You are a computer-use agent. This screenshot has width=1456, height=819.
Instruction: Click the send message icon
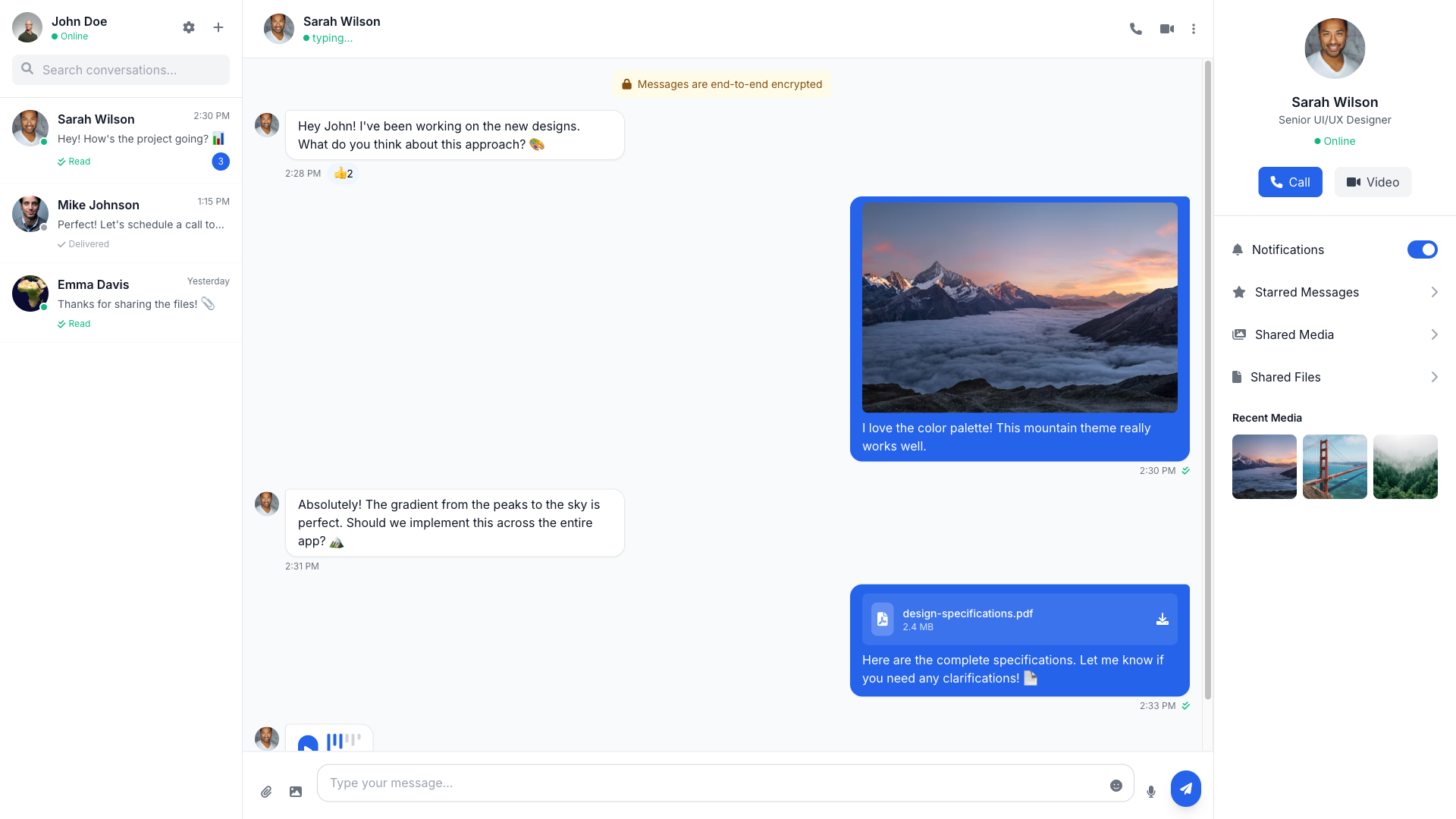point(1185,788)
